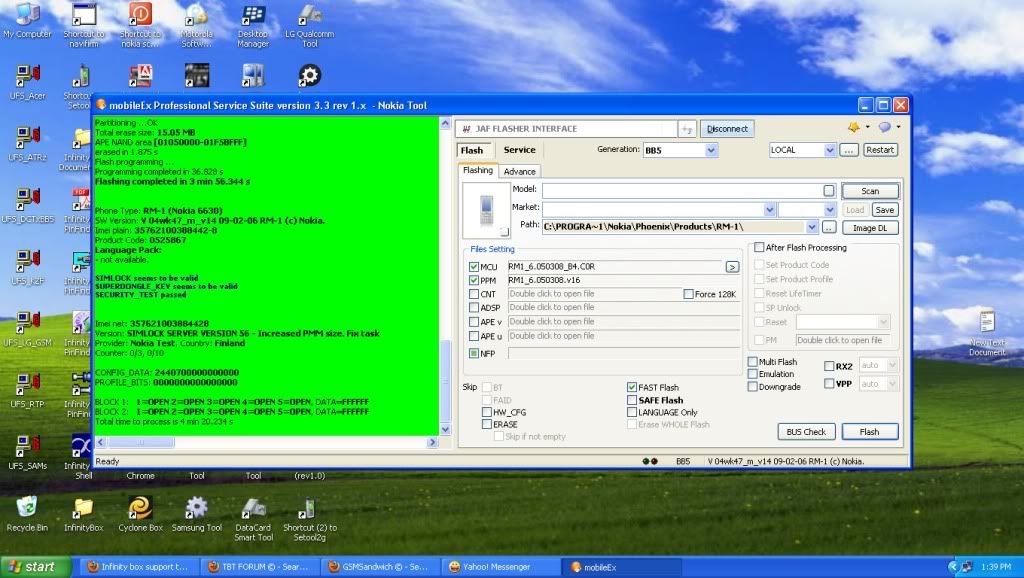
Task: Enable the CNT checkbox
Action: [473, 294]
